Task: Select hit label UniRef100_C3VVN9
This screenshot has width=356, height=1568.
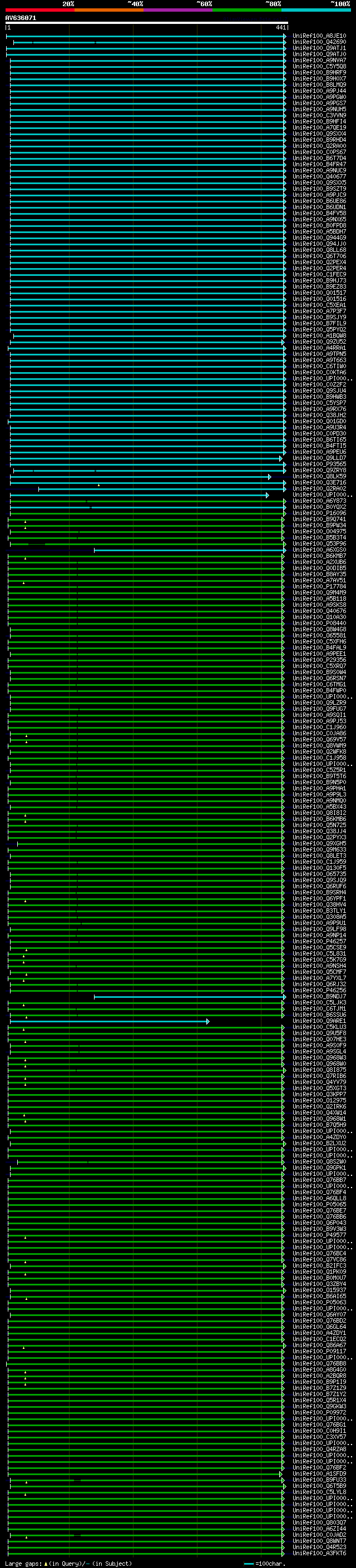Action: tap(319, 116)
